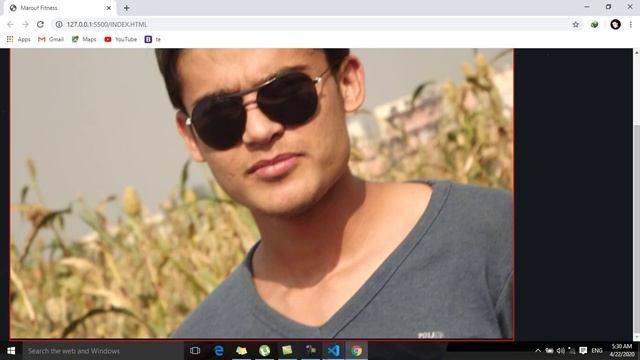Bookmark this page with the star icon
Screen dimensions: 640x360
[576, 24]
